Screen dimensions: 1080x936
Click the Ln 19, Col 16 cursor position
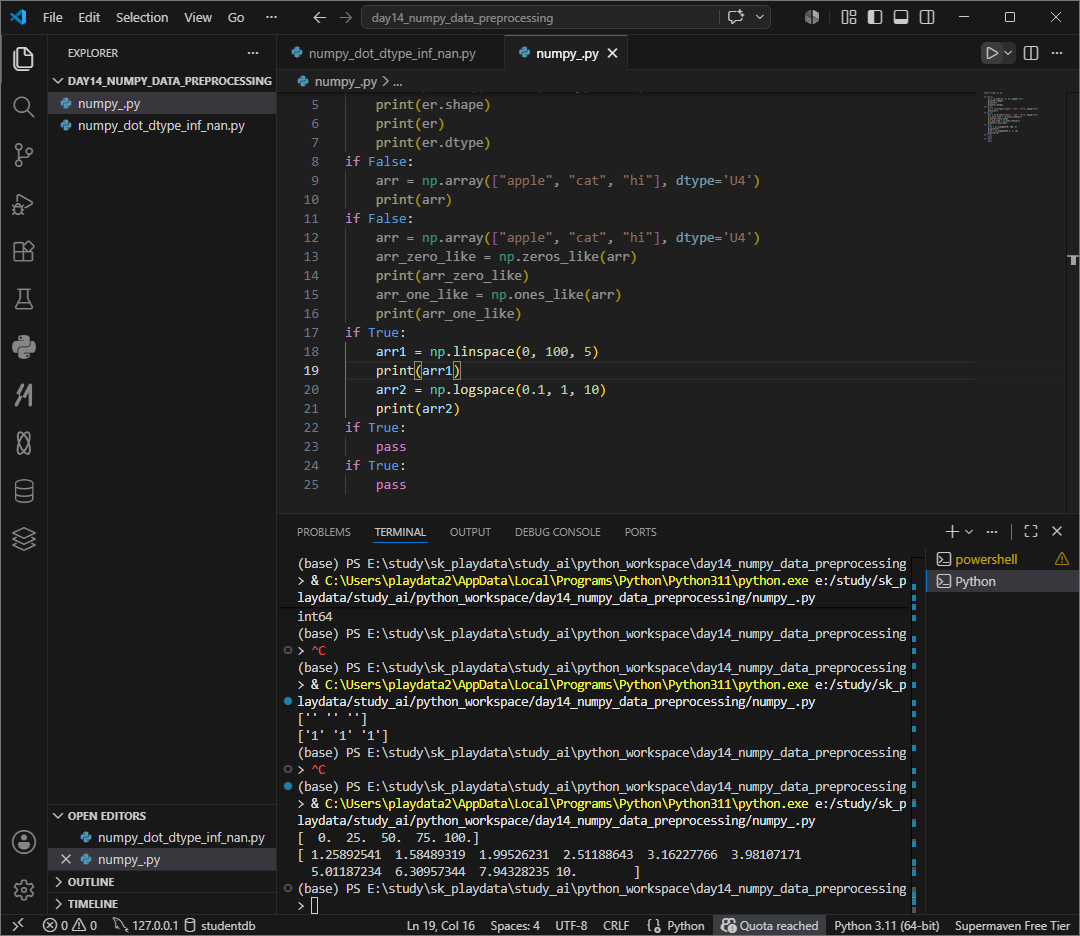click(x=440, y=925)
